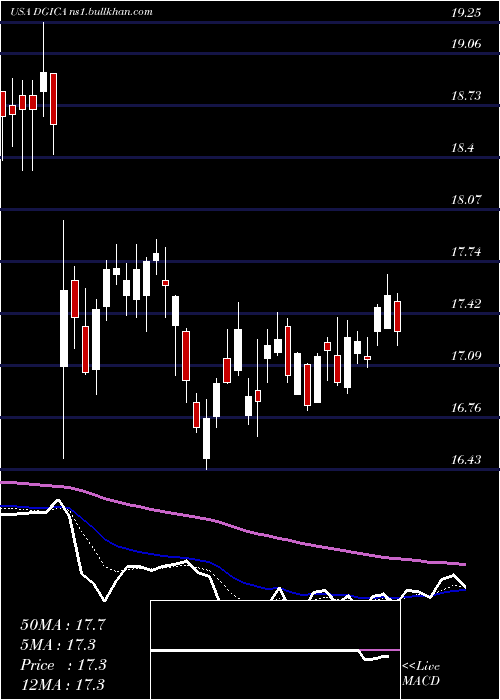Click the 16.43 price level label
Image resolution: width=500 pixels, height=700 pixels.
[466, 460]
